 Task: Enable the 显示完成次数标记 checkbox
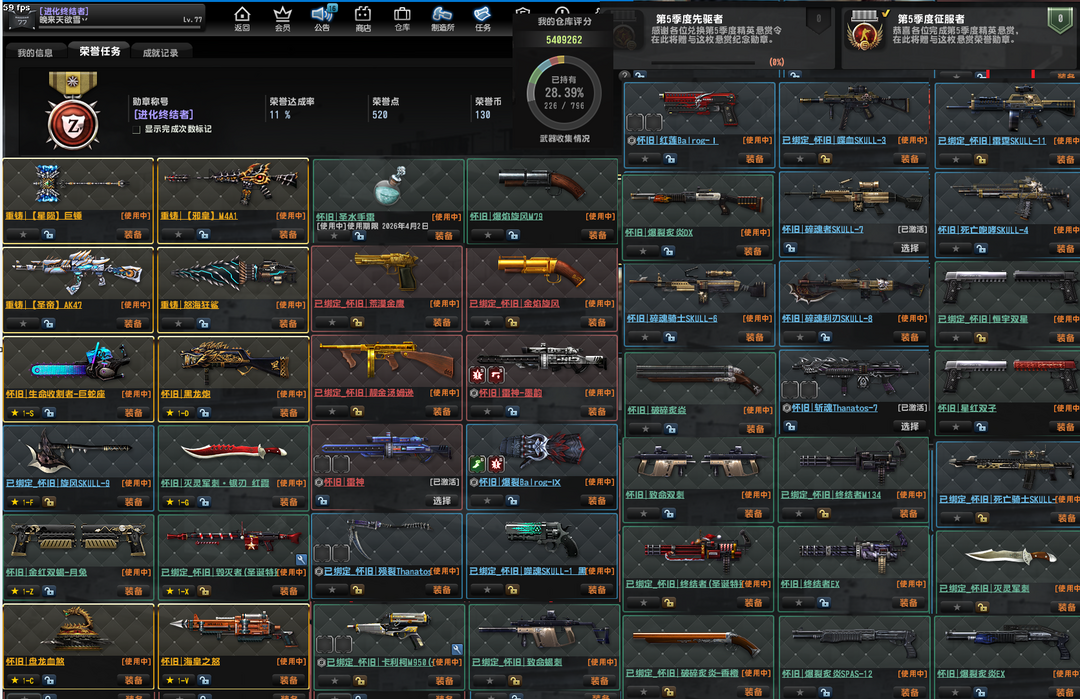(137, 129)
